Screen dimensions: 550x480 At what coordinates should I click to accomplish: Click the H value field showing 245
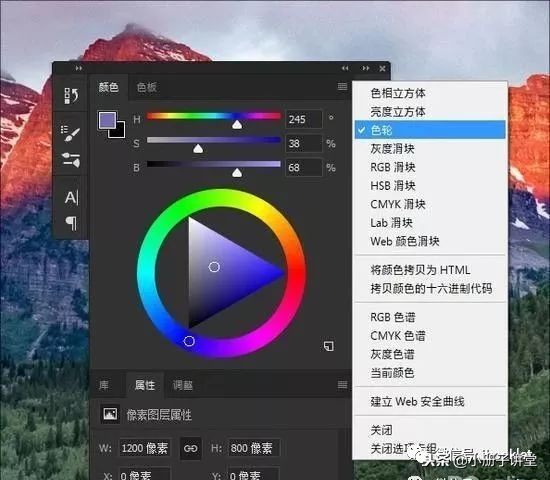304,119
